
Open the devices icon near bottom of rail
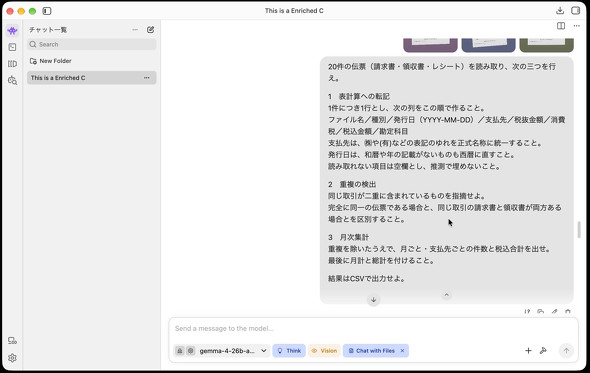tap(12, 341)
